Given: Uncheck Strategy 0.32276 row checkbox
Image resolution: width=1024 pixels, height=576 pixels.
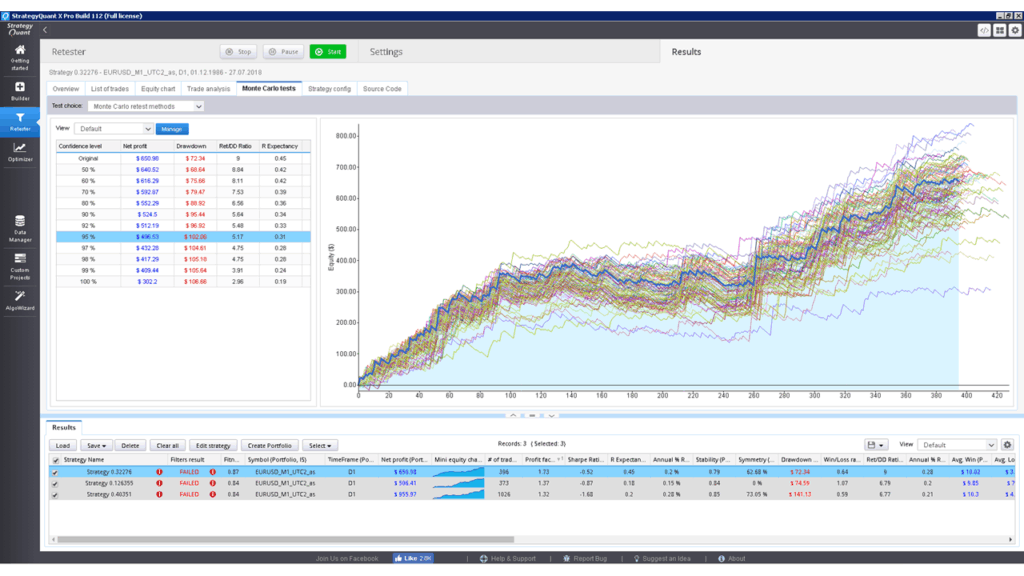Looking at the screenshot, I should (55, 471).
